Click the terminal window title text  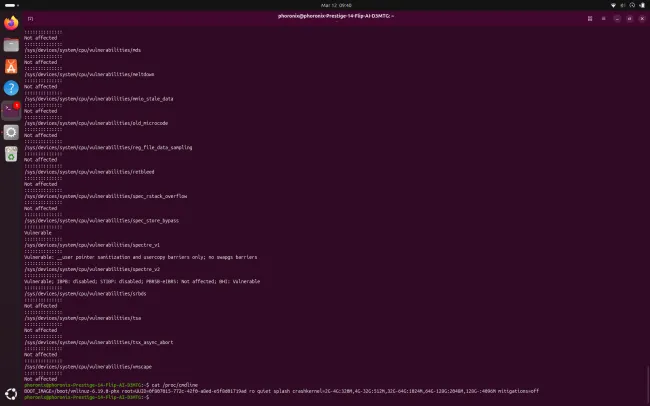pos(336,16)
